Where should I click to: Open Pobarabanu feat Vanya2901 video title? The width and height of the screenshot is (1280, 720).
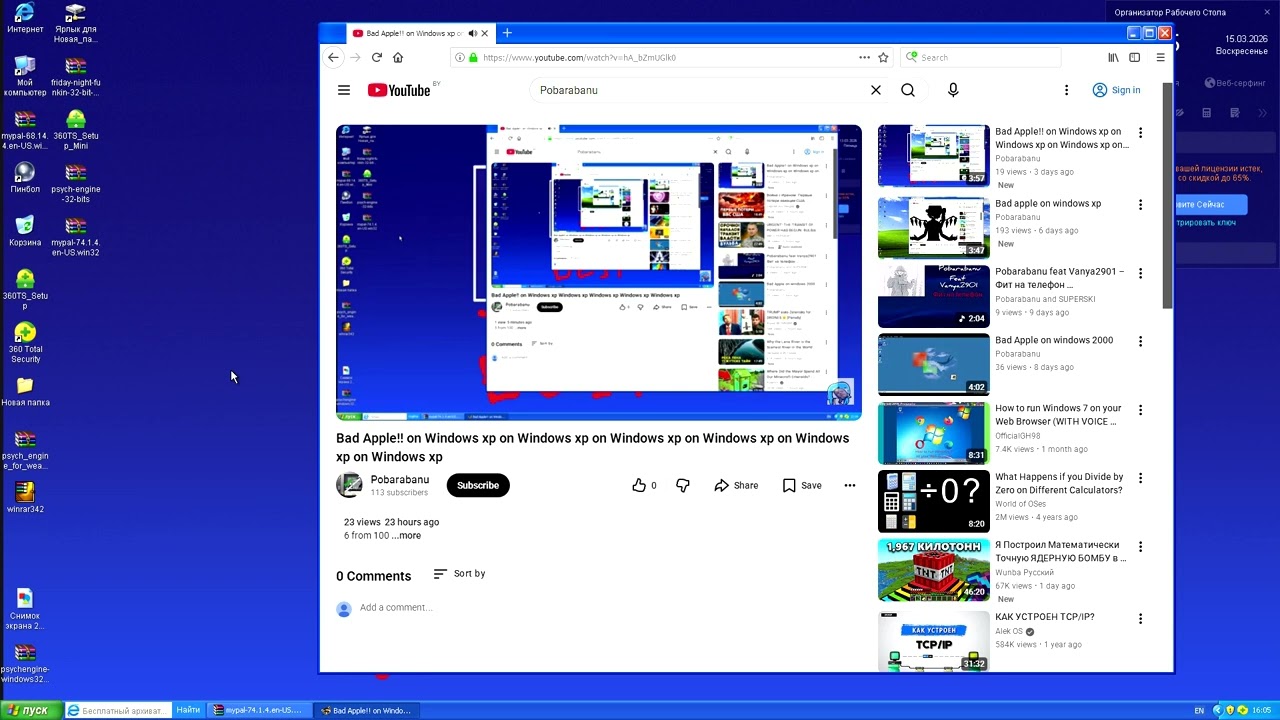[1059, 278]
